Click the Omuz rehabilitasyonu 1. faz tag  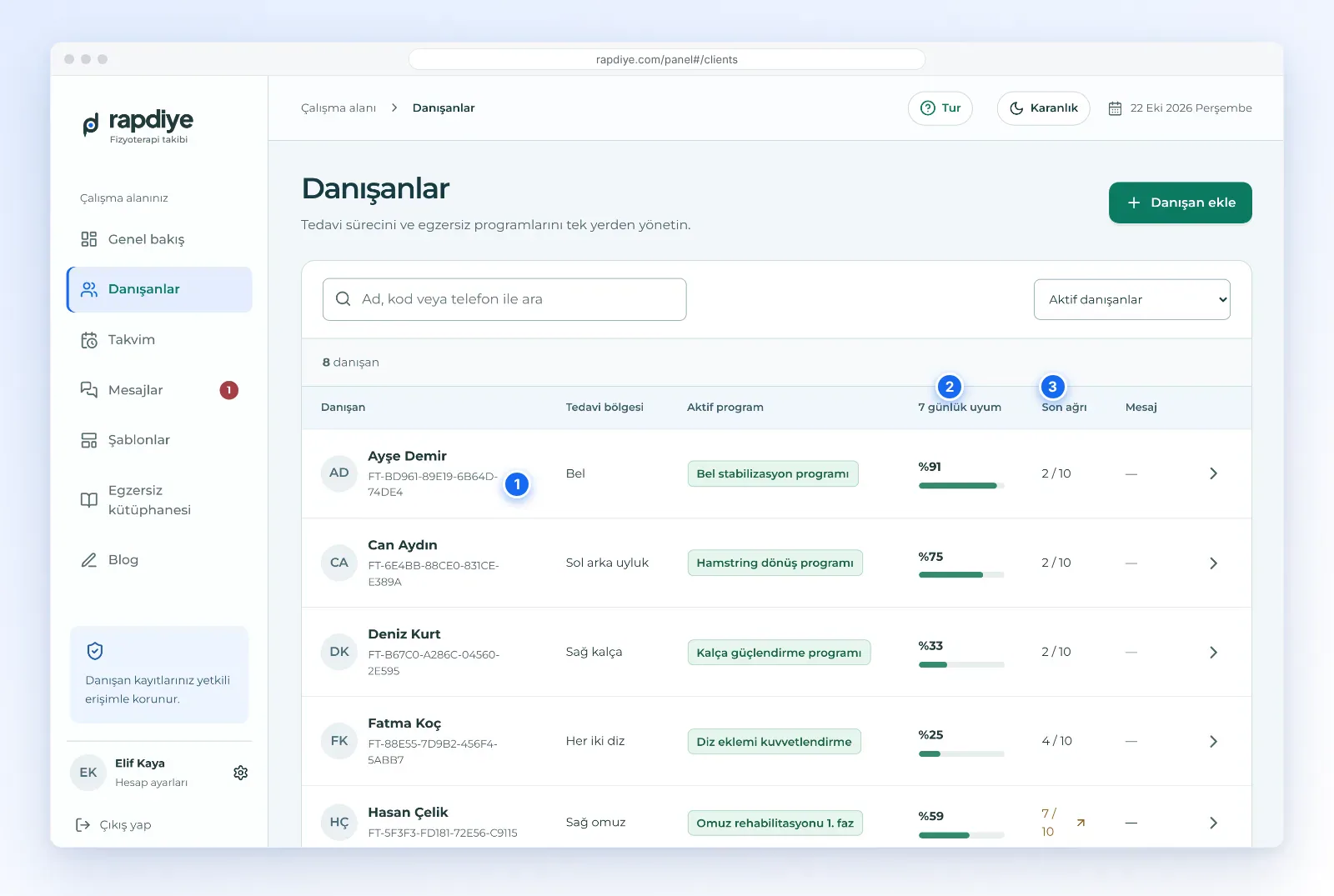pyautogui.click(x=775, y=823)
